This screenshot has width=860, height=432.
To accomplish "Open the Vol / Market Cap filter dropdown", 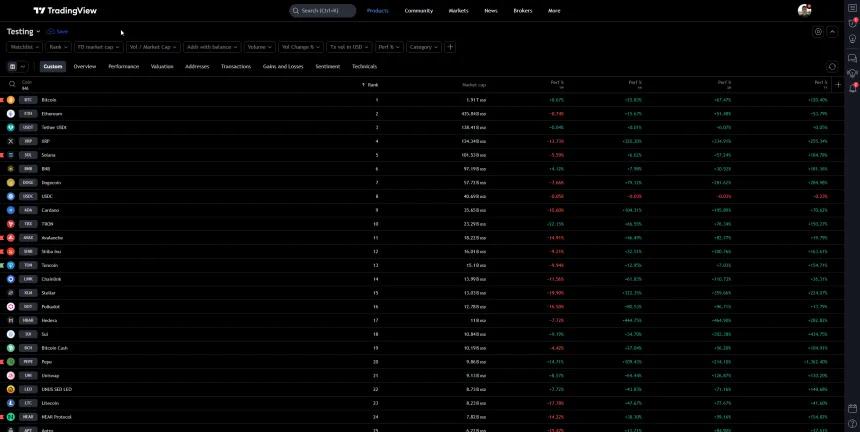I will (x=153, y=47).
